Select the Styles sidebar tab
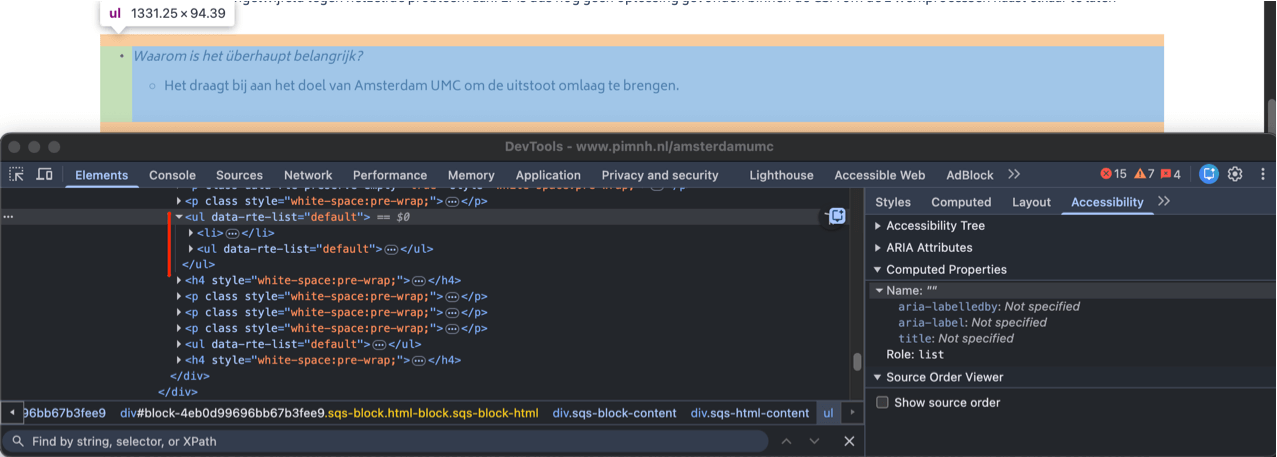This screenshot has width=1277, height=457. tap(892, 202)
